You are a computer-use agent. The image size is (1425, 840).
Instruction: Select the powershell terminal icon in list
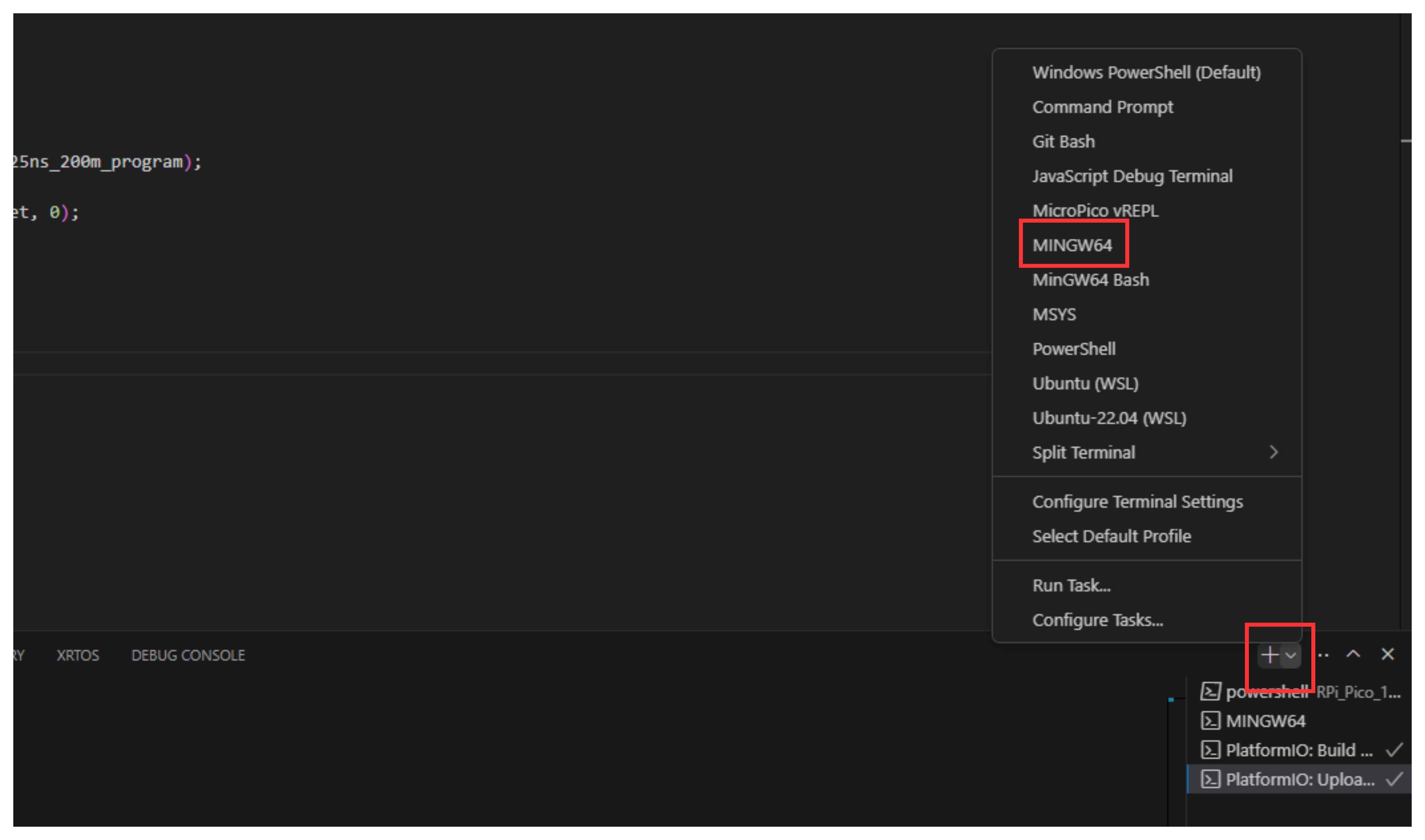pos(1211,692)
